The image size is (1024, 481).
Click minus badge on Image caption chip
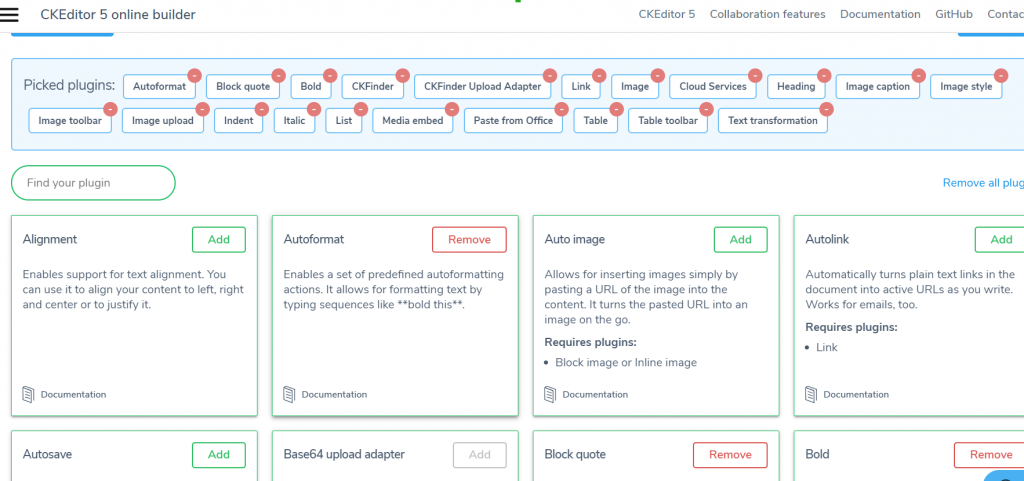[919, 75]
